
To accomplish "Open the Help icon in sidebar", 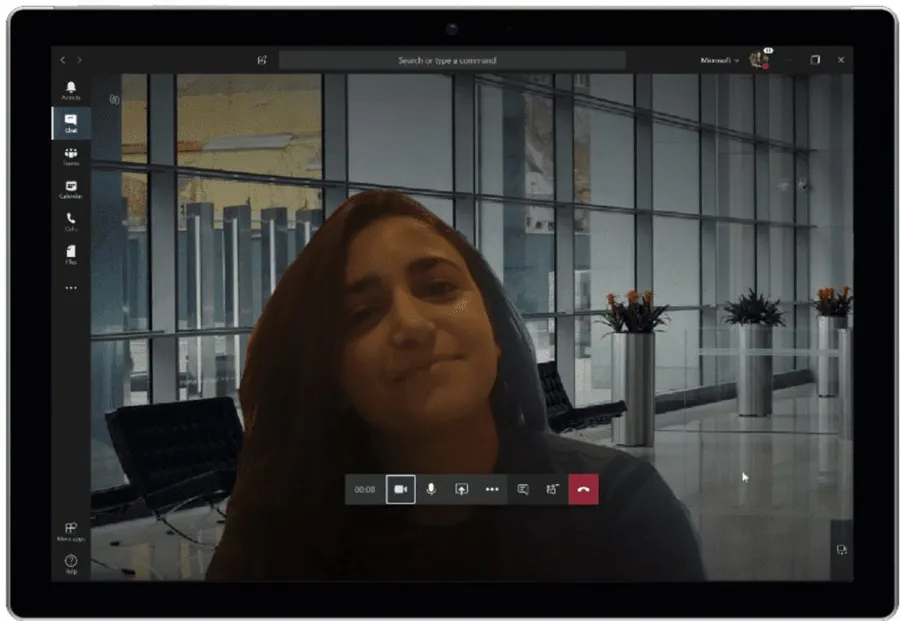I will click(x=71, y=563).
